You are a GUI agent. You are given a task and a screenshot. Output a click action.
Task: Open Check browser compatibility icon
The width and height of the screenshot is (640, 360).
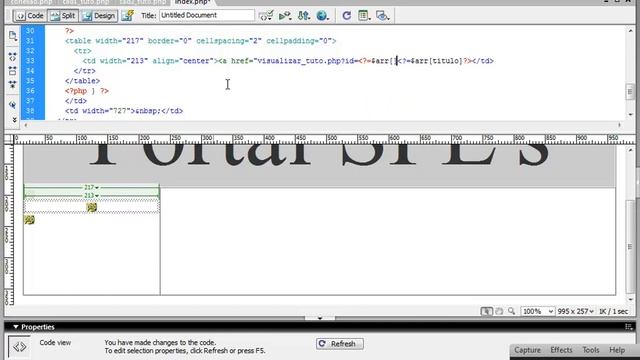pyautogui.click(x=285, y=16)
